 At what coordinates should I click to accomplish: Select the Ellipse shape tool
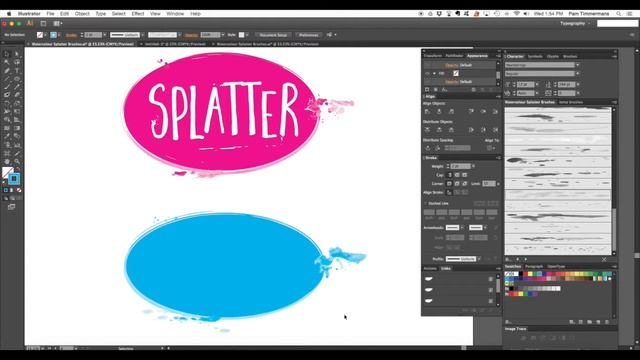(x=17, y=79)
